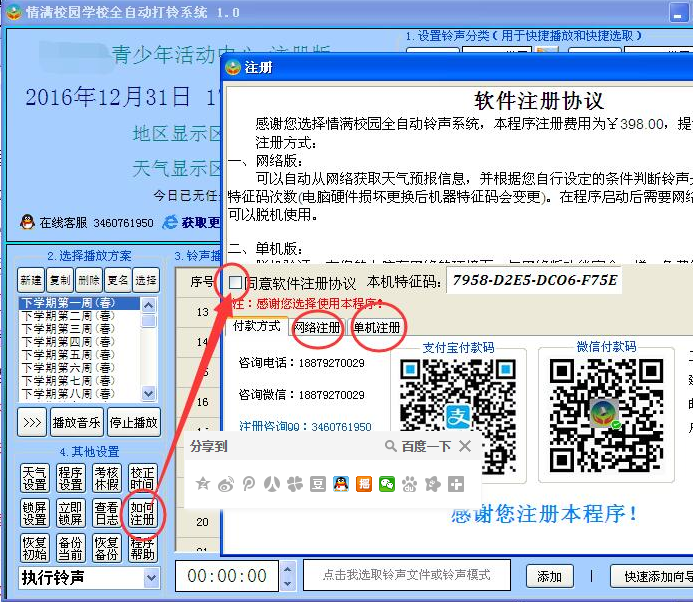Click 备份当前 button
The height and width of the screenshot is (602, 698).
coord(70,548)
